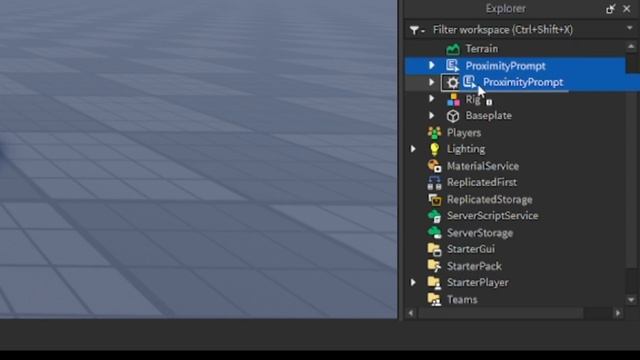Expand the selected ProximityPrompt row
Viewport: 640px width, 360px height.
(431, 65)
